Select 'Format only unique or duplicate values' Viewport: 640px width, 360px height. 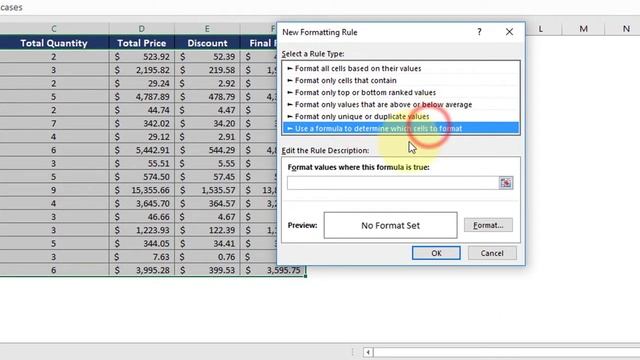(x=401, y=117)
